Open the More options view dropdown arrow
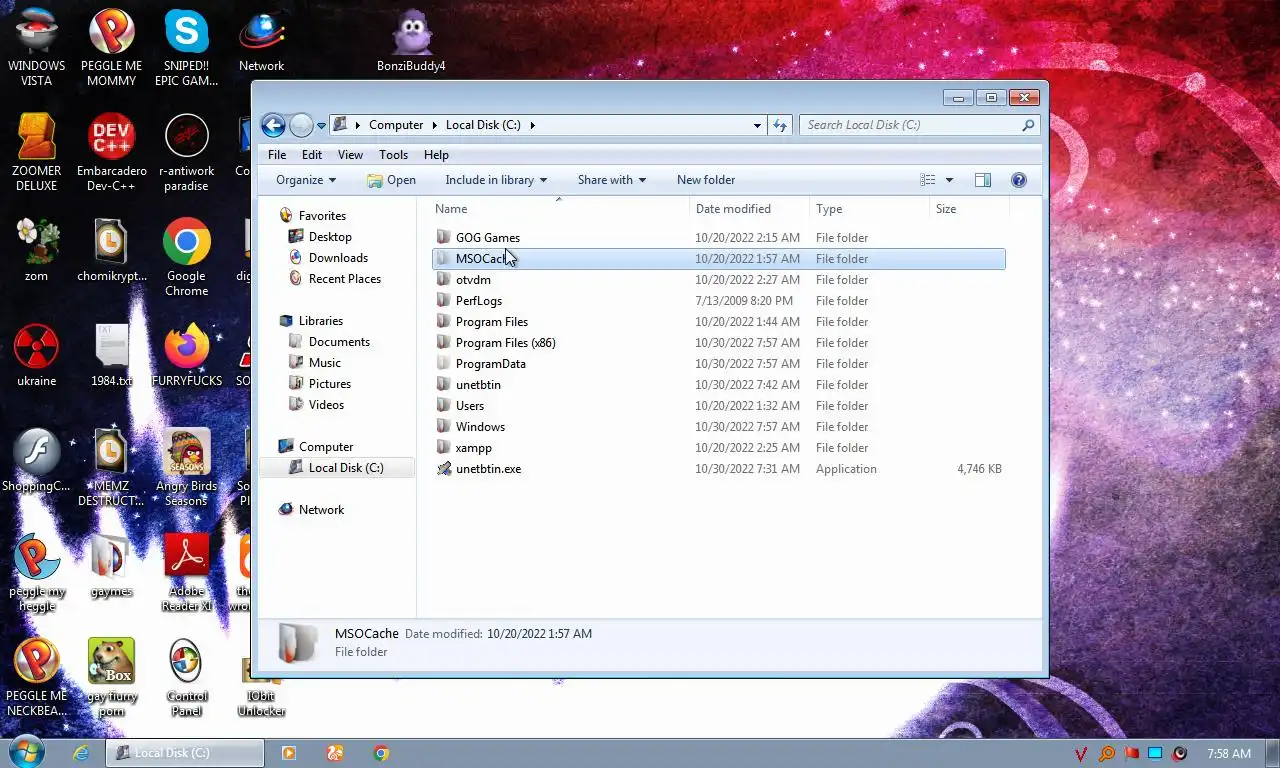Viewport: 1280px width, 768px height. 949,180
